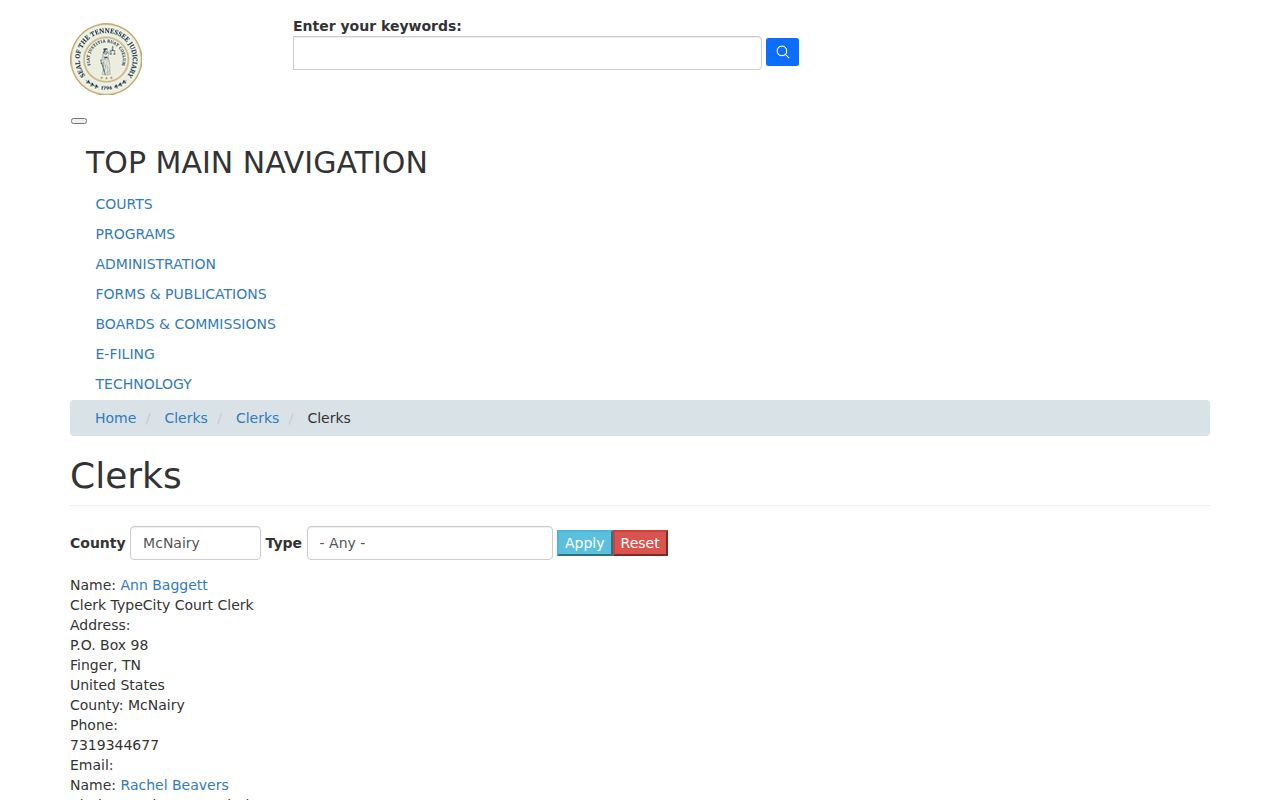
Task: Open the E-FILING navigation link
Action: (x=125, y=354)
